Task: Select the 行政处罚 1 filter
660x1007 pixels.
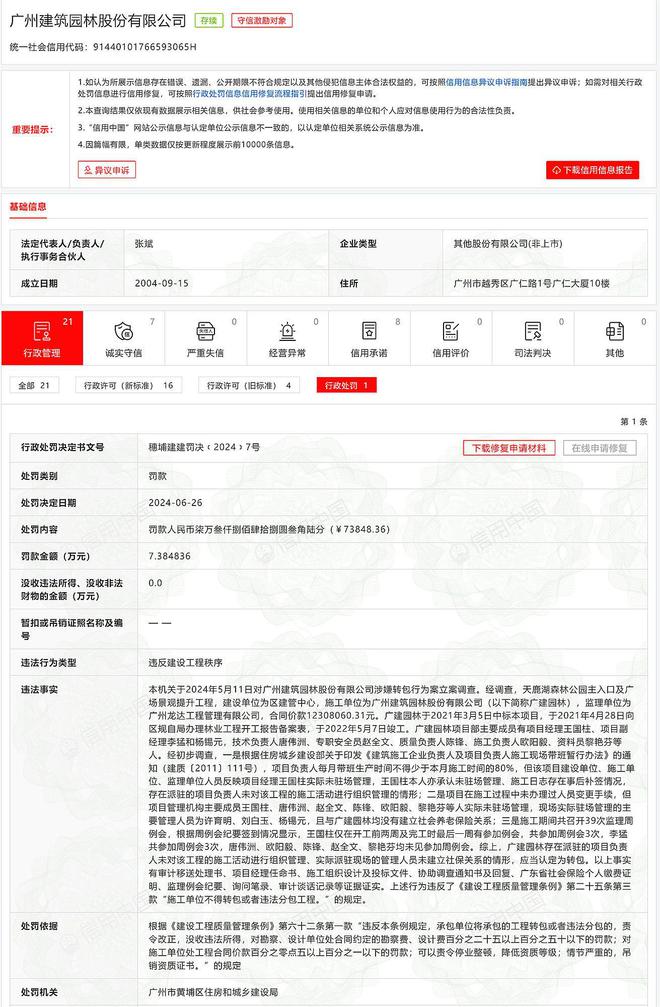Action: pos(346,385)
